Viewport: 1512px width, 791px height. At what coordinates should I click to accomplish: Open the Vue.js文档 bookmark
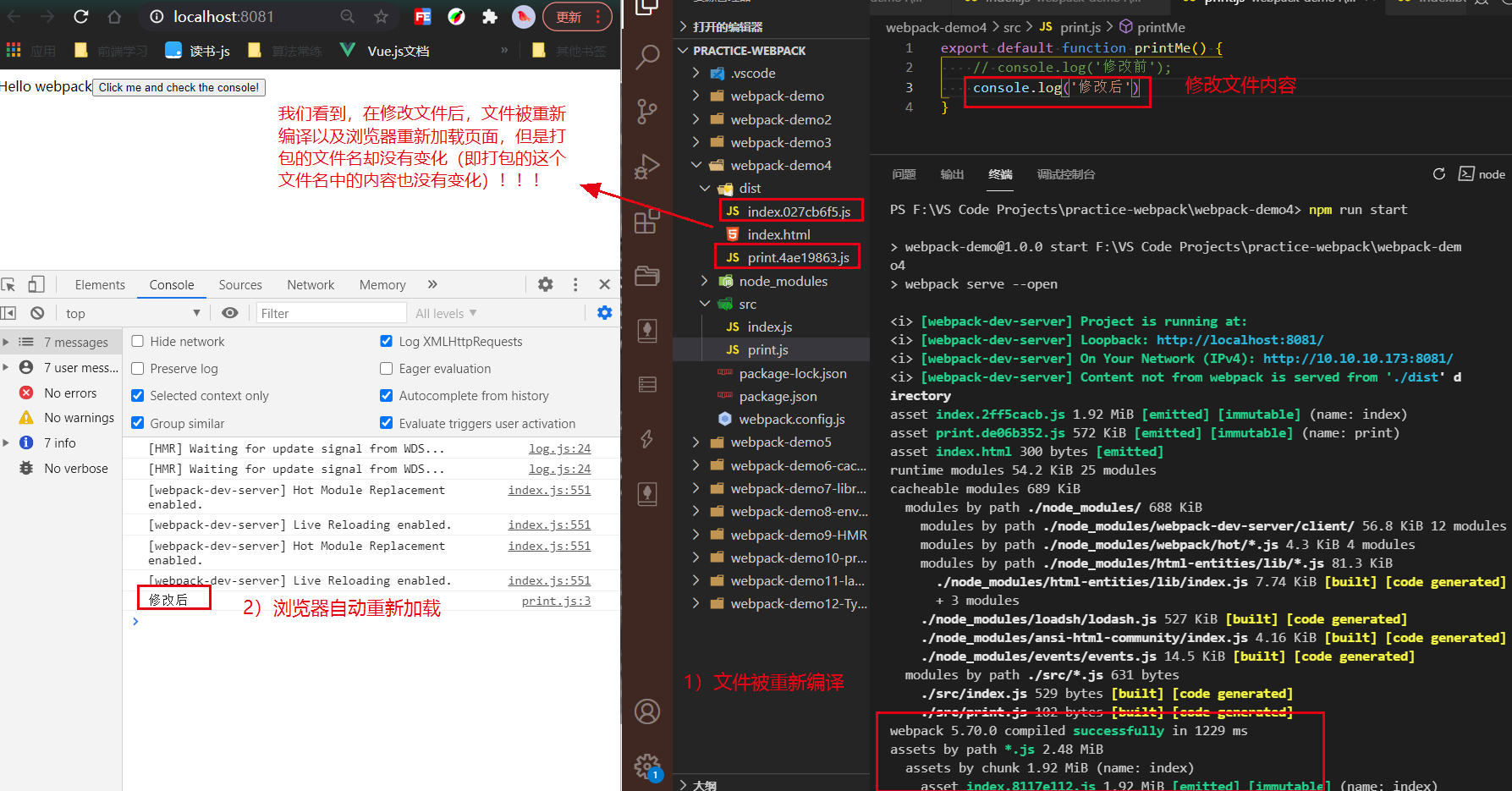coord(385,51)
